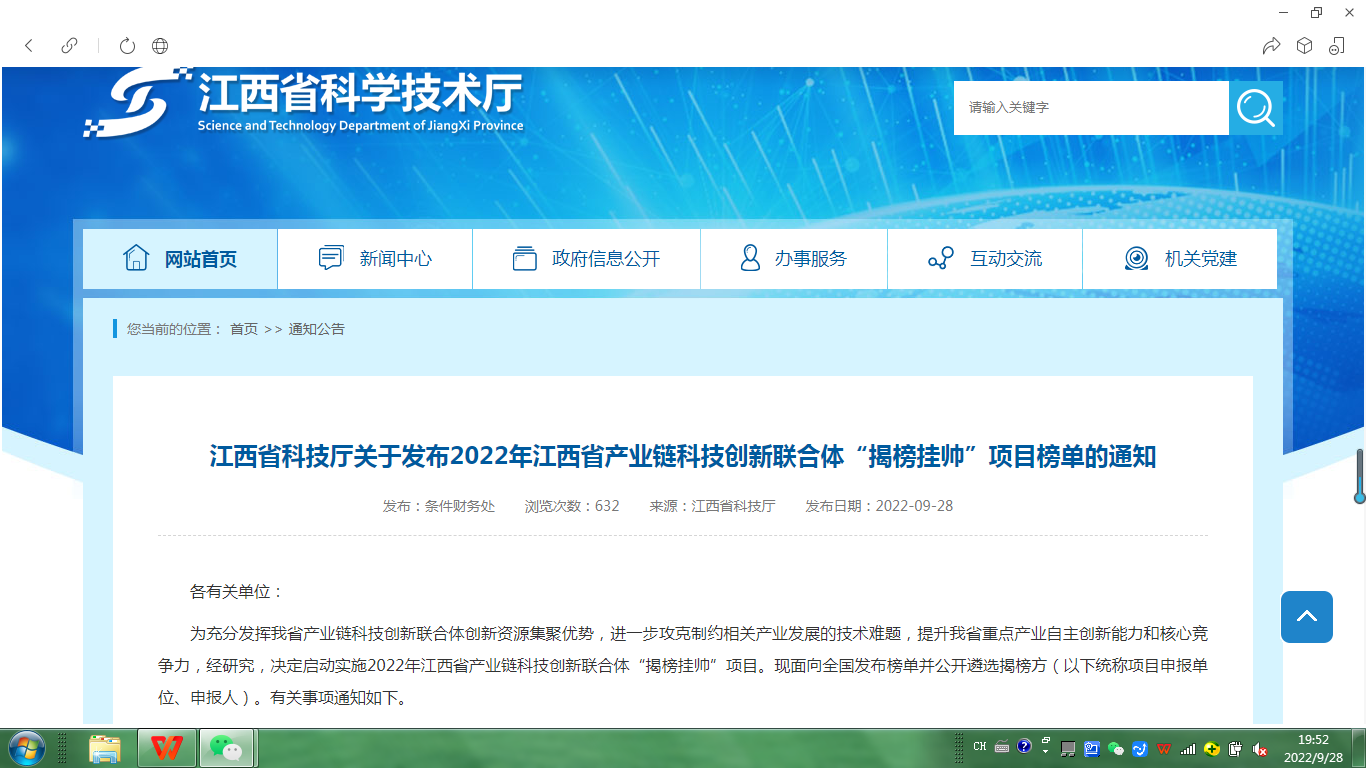Open the 新闻中心 navigation tab
Viewport: 1366px width, 768px height.
(375, 259)
